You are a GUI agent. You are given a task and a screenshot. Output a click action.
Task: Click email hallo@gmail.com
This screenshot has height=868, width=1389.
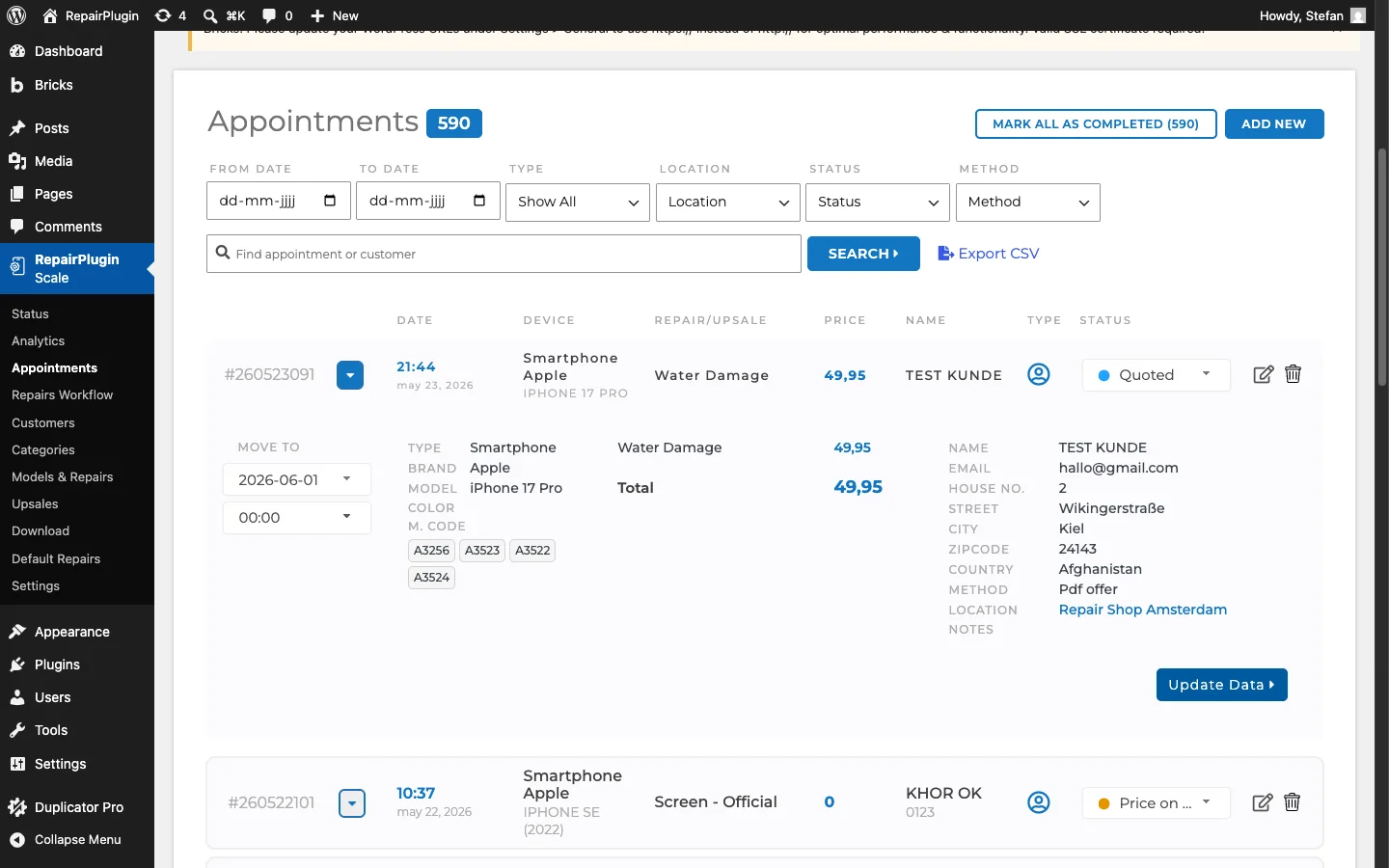(x=1119, y=468)
